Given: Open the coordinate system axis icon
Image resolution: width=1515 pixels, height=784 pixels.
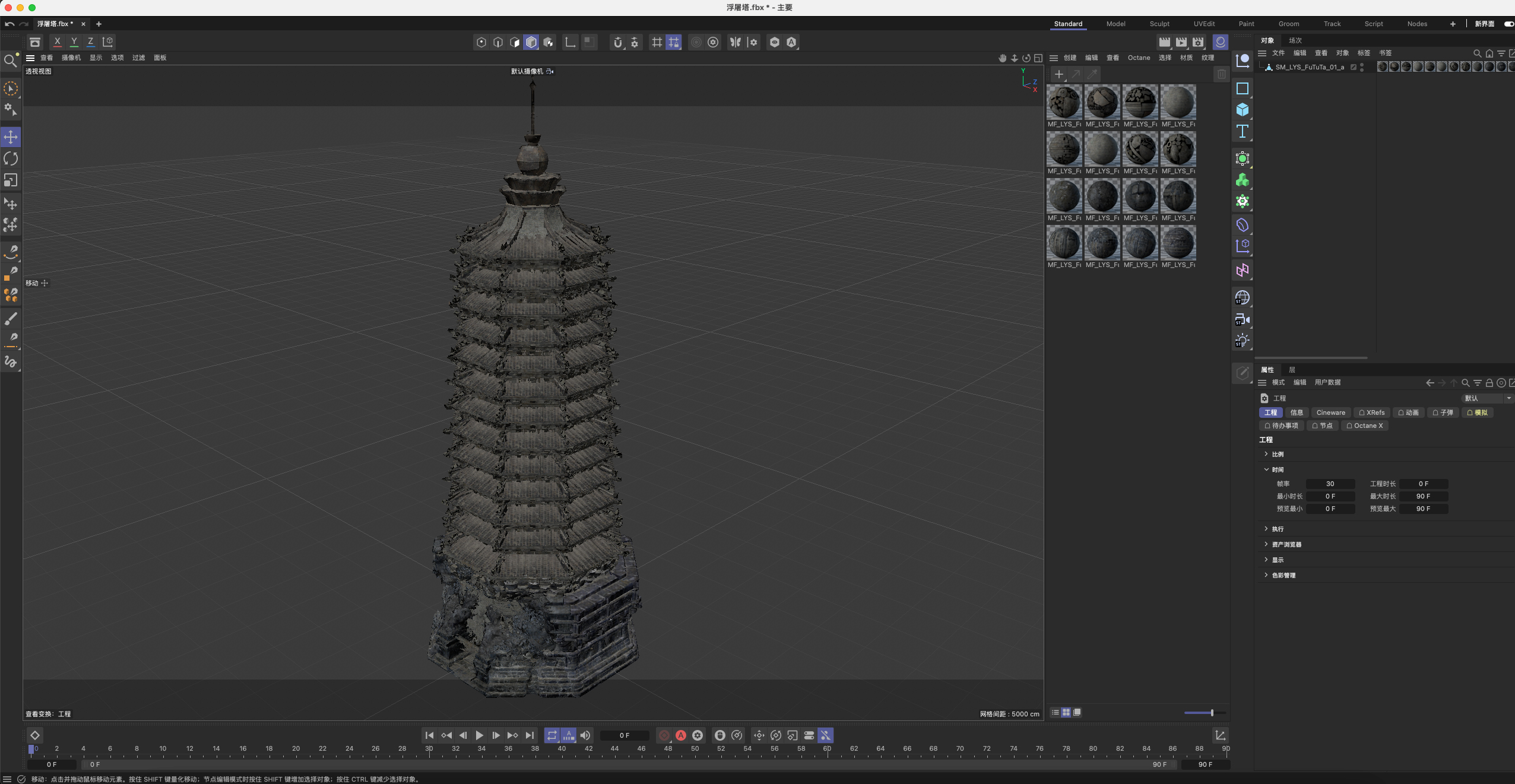Looking at the screenshot, I should coord(107,42).
